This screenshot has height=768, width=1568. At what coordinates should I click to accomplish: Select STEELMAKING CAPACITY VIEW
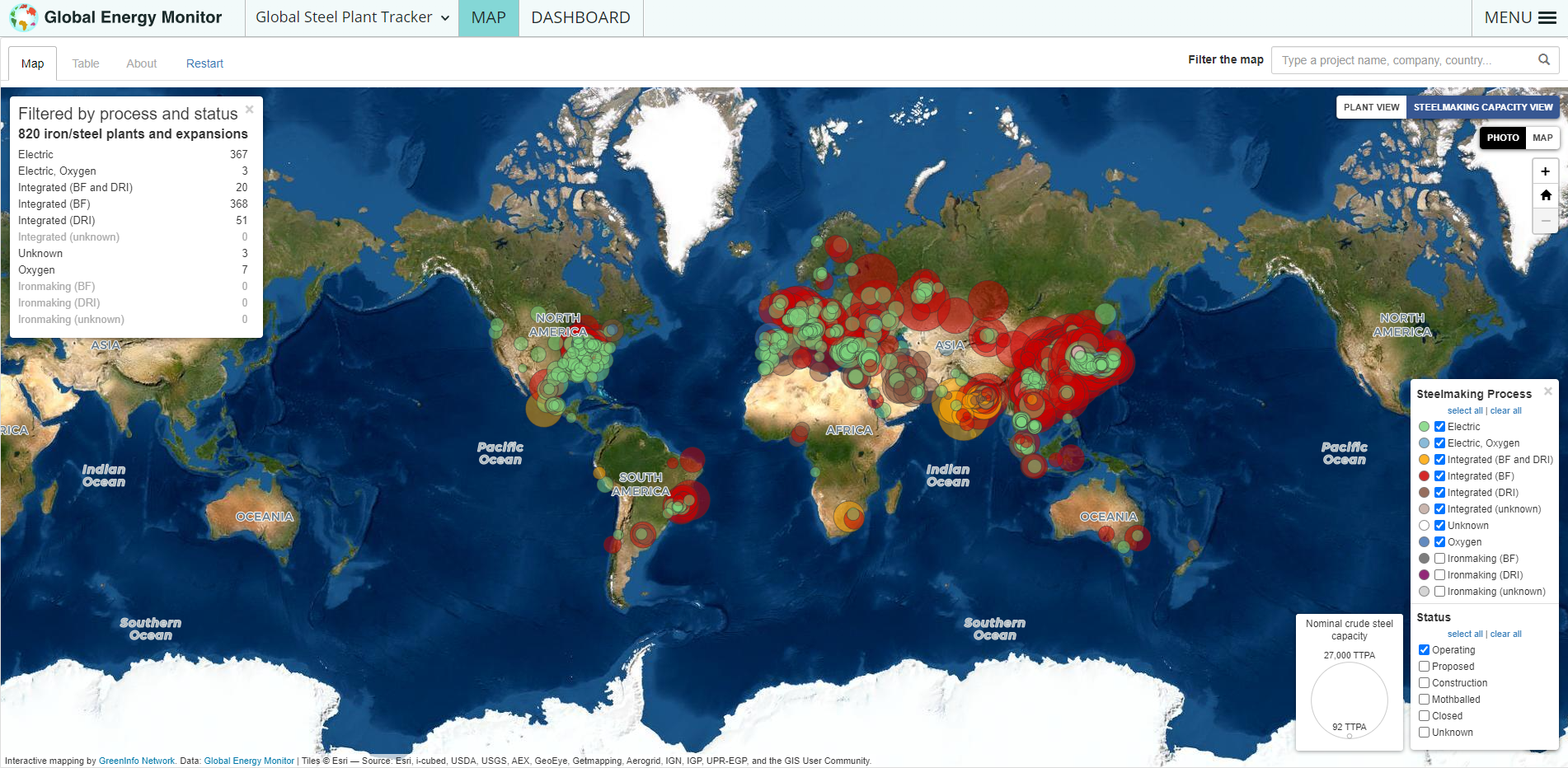(x=1483, y=107)
